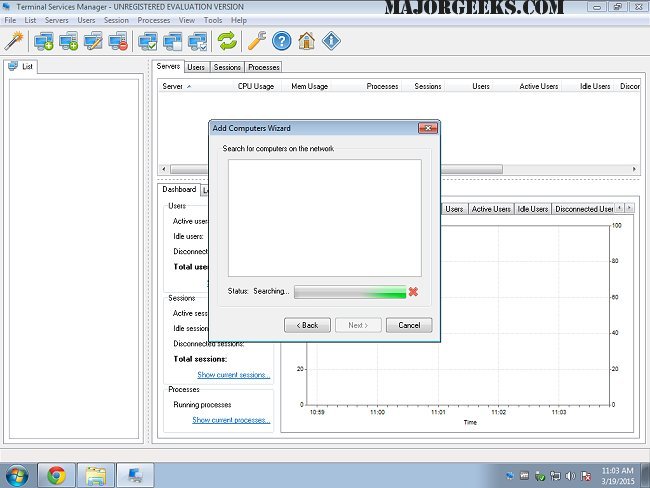The height and width of the screenshot is (488, 650).
Task: Click the volume speaker tray icon
Action: tap(570, 476)
